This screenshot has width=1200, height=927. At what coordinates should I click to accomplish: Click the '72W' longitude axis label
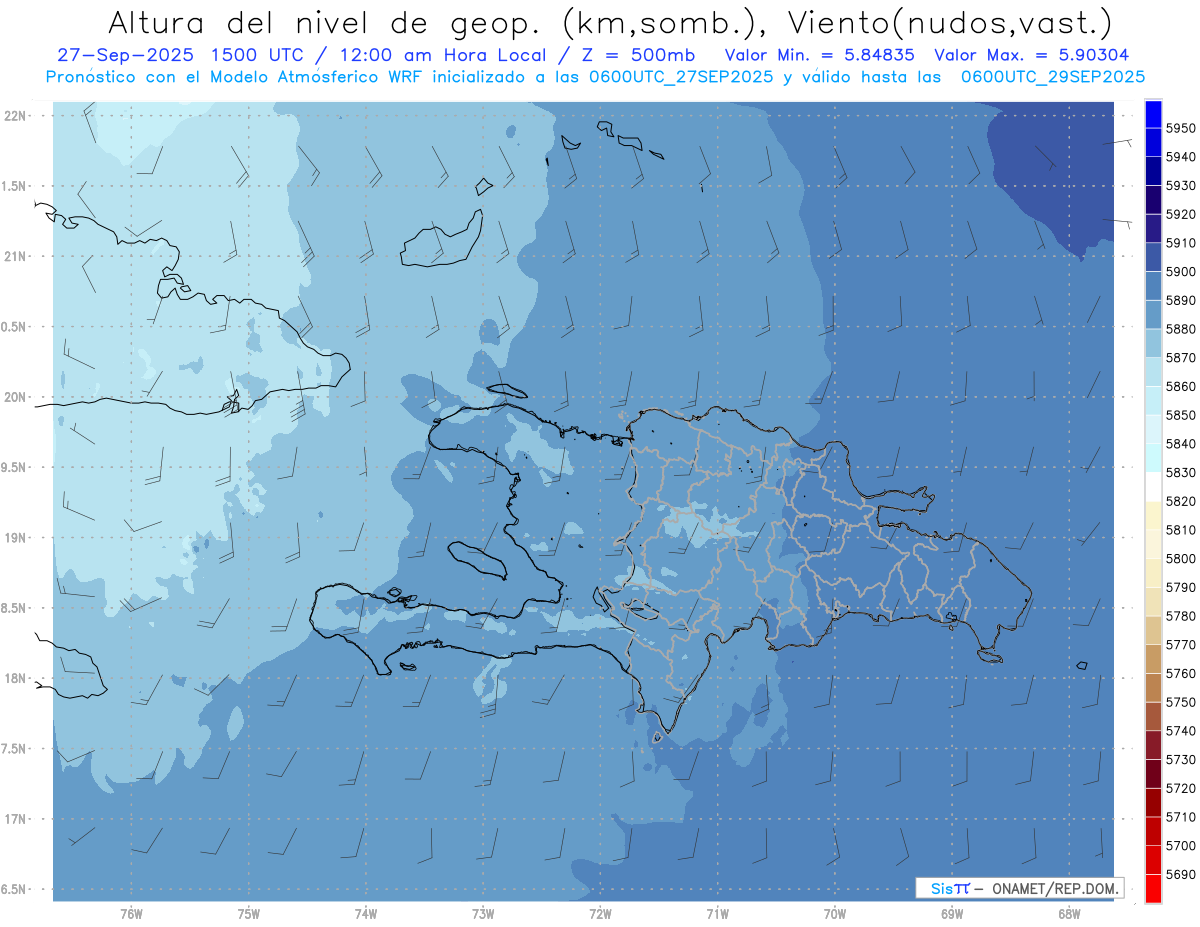[600, 913]
